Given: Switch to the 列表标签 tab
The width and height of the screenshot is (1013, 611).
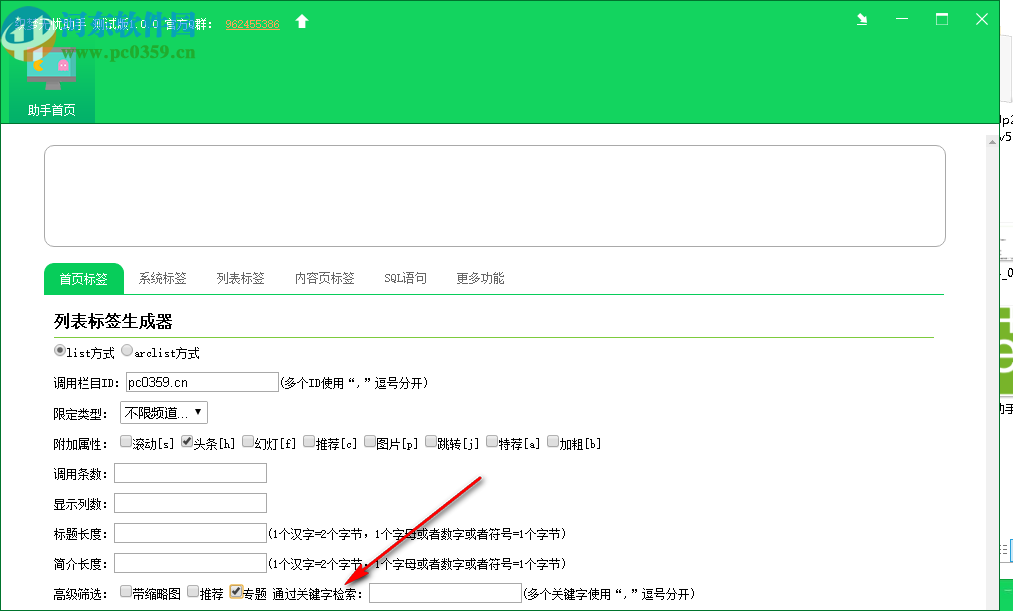Looking at the screenshot, I should point(240,278).
